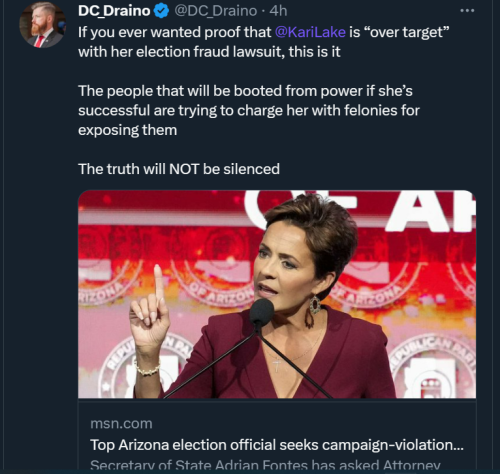
Task: Open DC_Draino's profile avatar picture
Action: (43, 25)
